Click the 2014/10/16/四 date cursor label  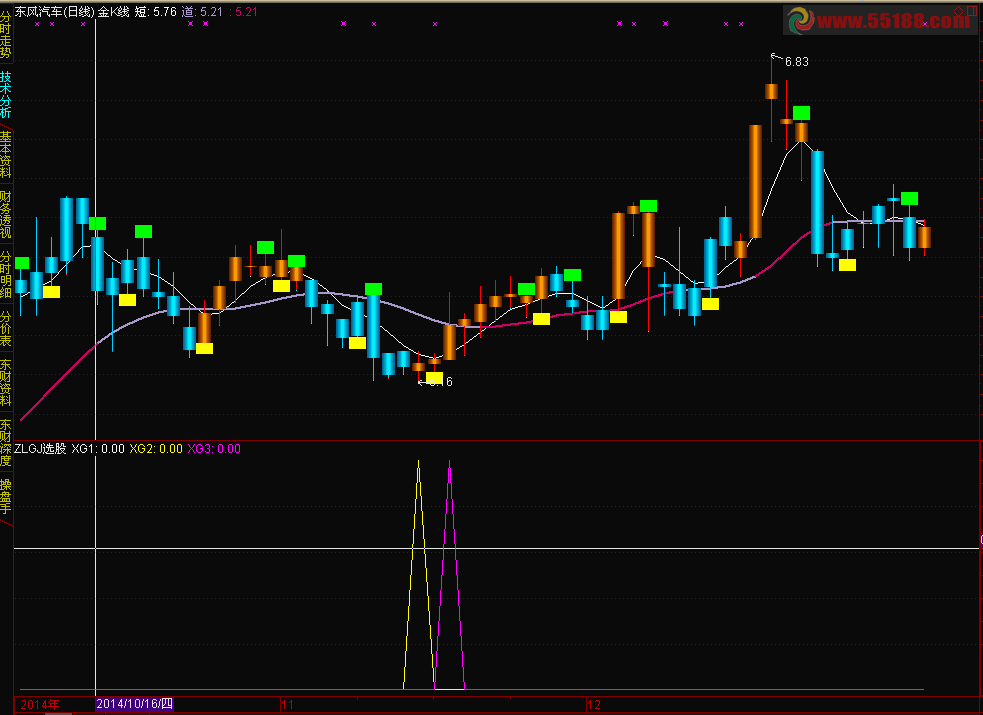click(x=135, y=704)
